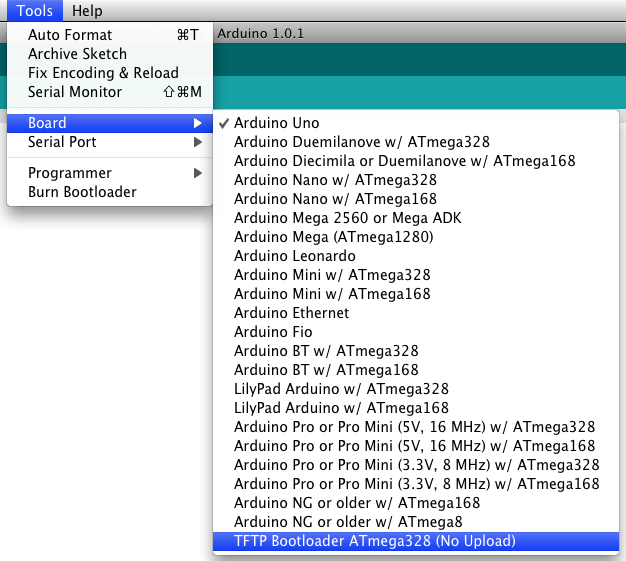626x561 pixels.
Task: Open the Help menu
Action: [87, 10]
